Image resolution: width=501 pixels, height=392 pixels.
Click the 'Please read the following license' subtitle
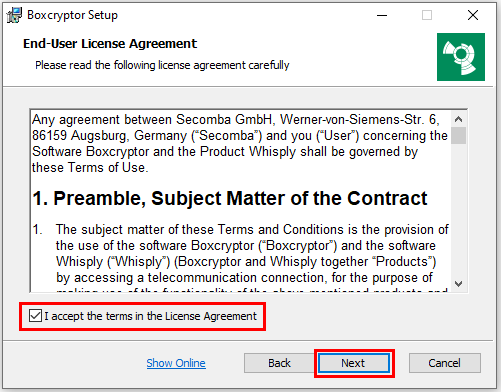point(162,65)
